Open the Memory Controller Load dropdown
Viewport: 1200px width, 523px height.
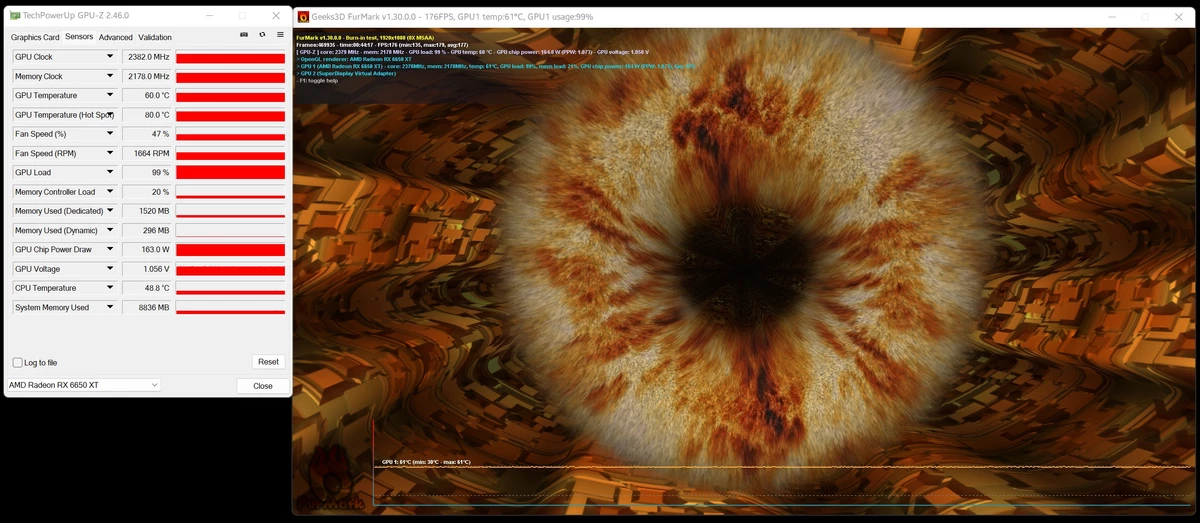[x=110, y=191]
